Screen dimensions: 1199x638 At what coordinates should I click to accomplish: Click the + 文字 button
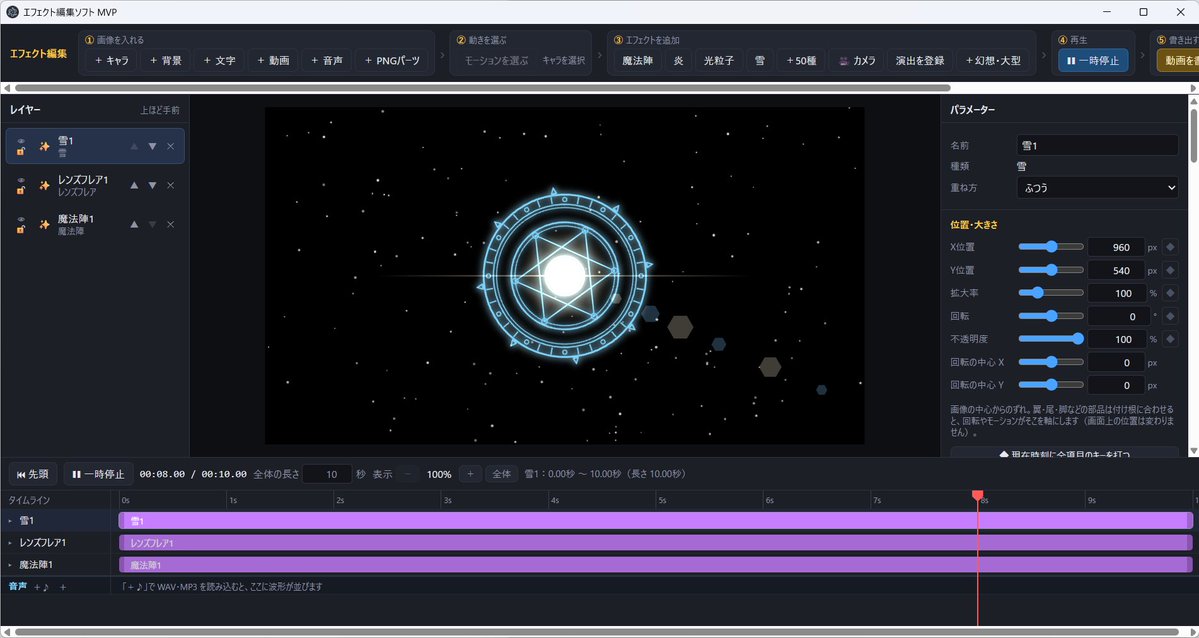(219, 60)
